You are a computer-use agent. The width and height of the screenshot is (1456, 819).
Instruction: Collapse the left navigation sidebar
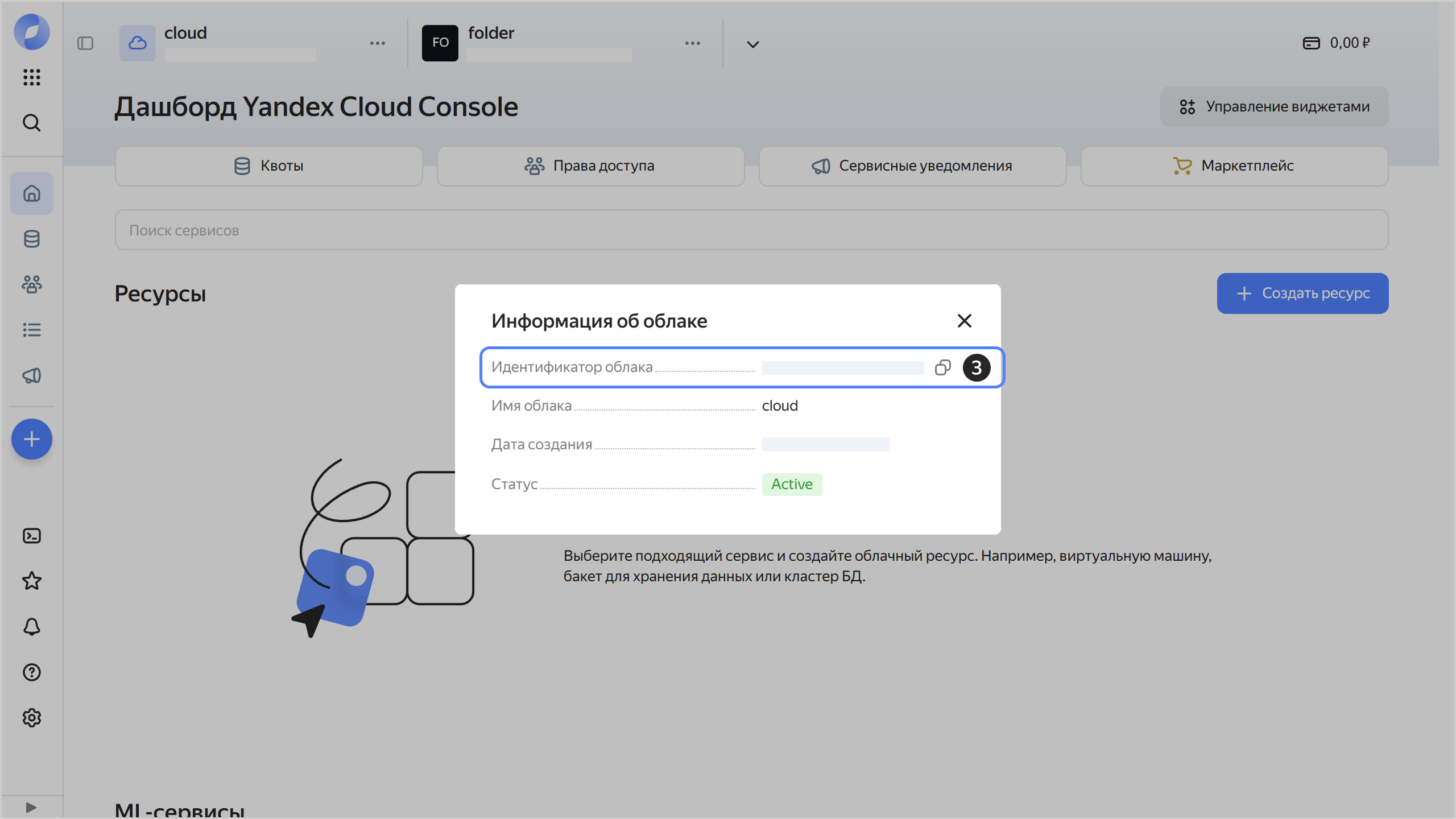pyautogui.click(x=86, y=43)
